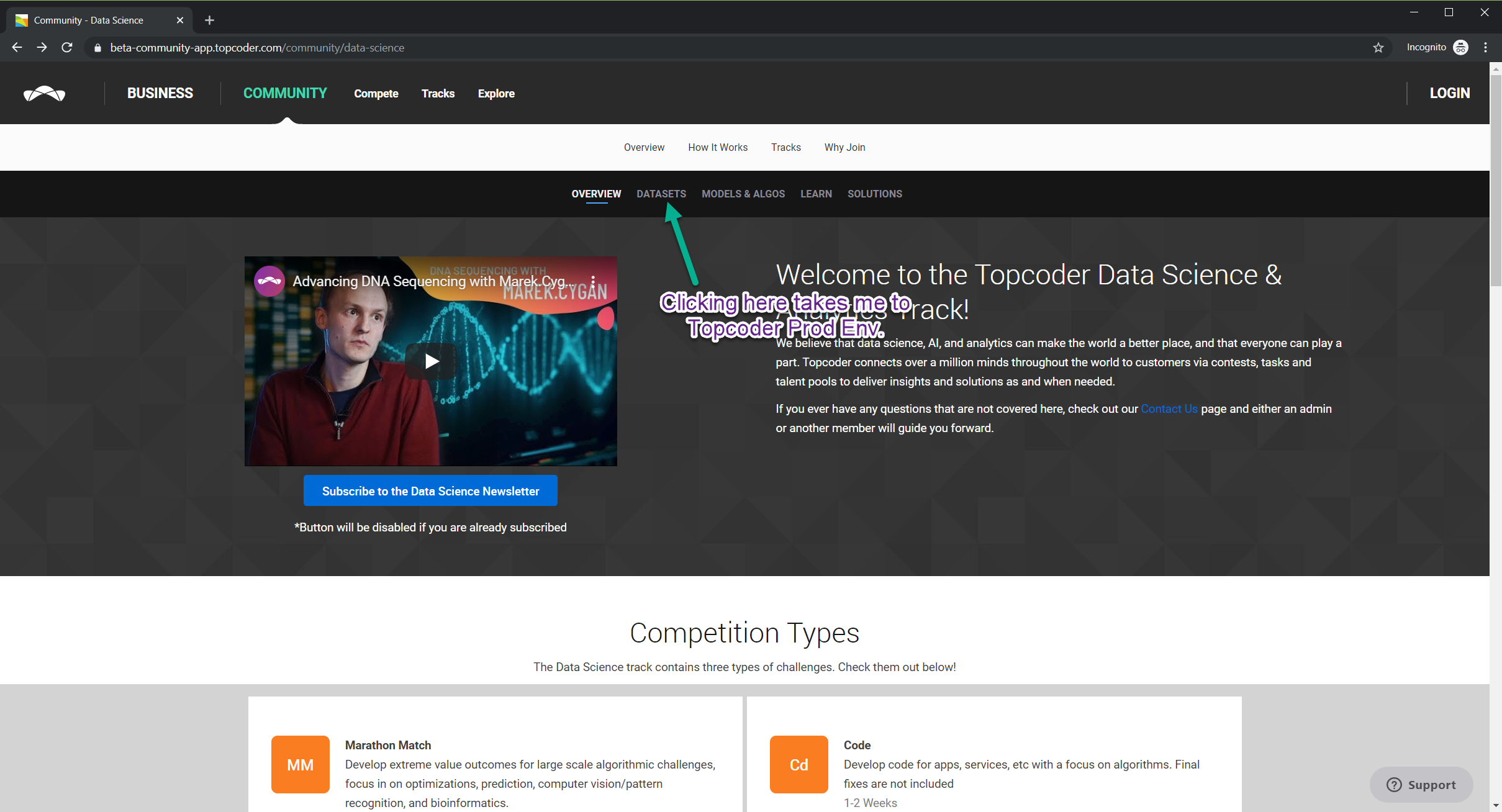The image size is (1502, 812).
Task: Click the Topcoder channel avatar on video
Action: (269, 281)
